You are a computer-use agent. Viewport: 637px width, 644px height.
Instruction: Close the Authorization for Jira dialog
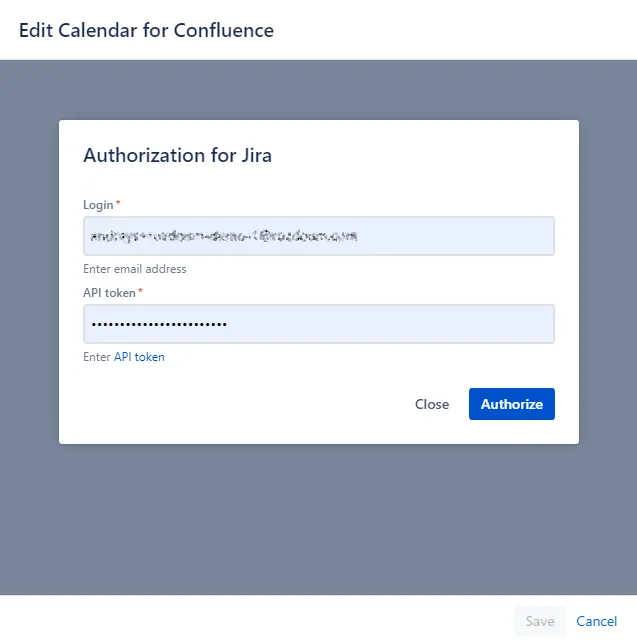432,404
